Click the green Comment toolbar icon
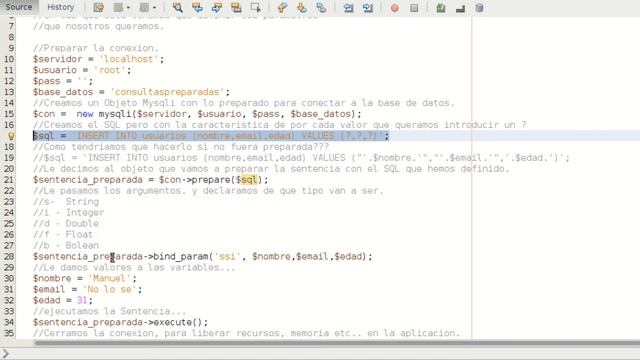640x360 pixels. (x=441, y=7)
